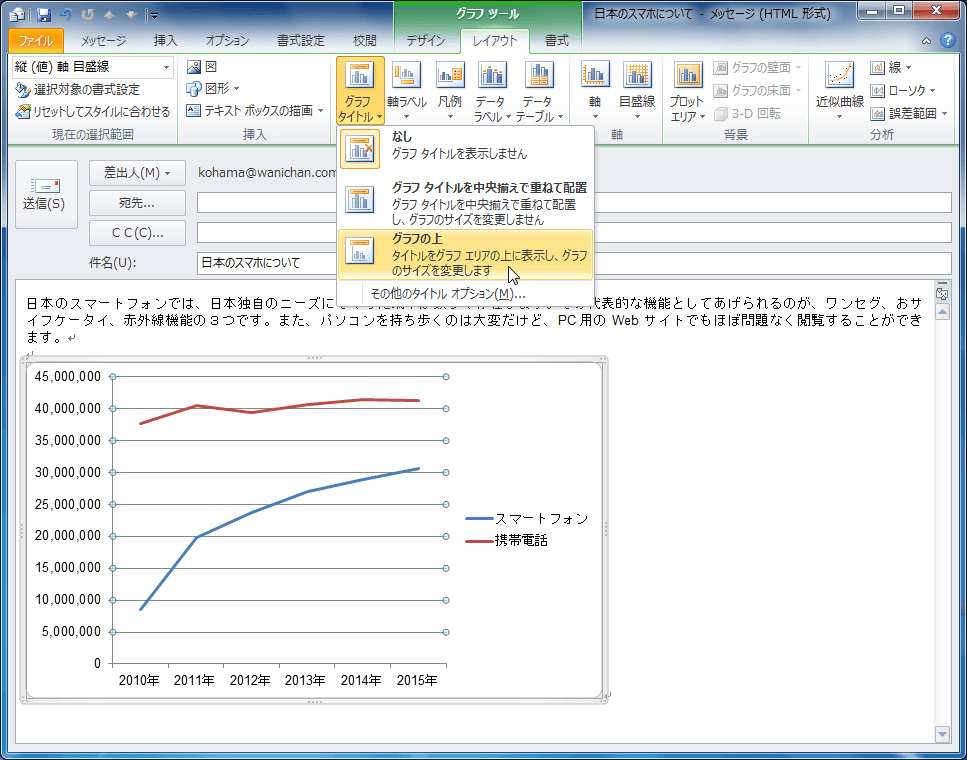Open the 軸 axes dropdown
Image resolution: width=967 pixels, height=760 pixels.
(x=595, y=91)
